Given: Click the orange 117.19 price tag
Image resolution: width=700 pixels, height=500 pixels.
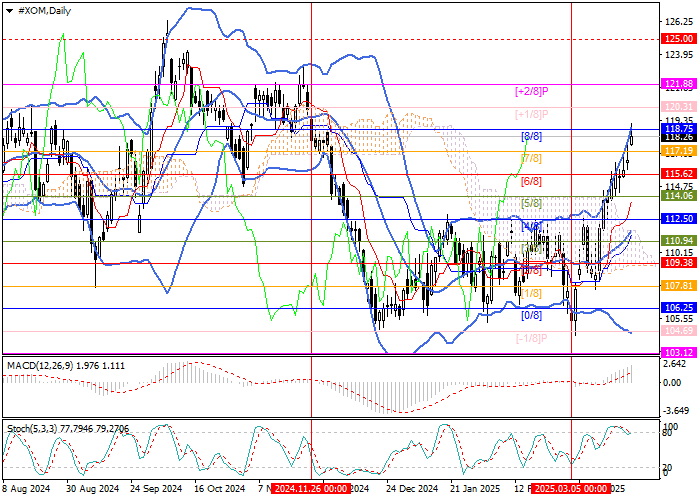Looking at the screenshot, I should pyautogui.click(x=679, y=150).
